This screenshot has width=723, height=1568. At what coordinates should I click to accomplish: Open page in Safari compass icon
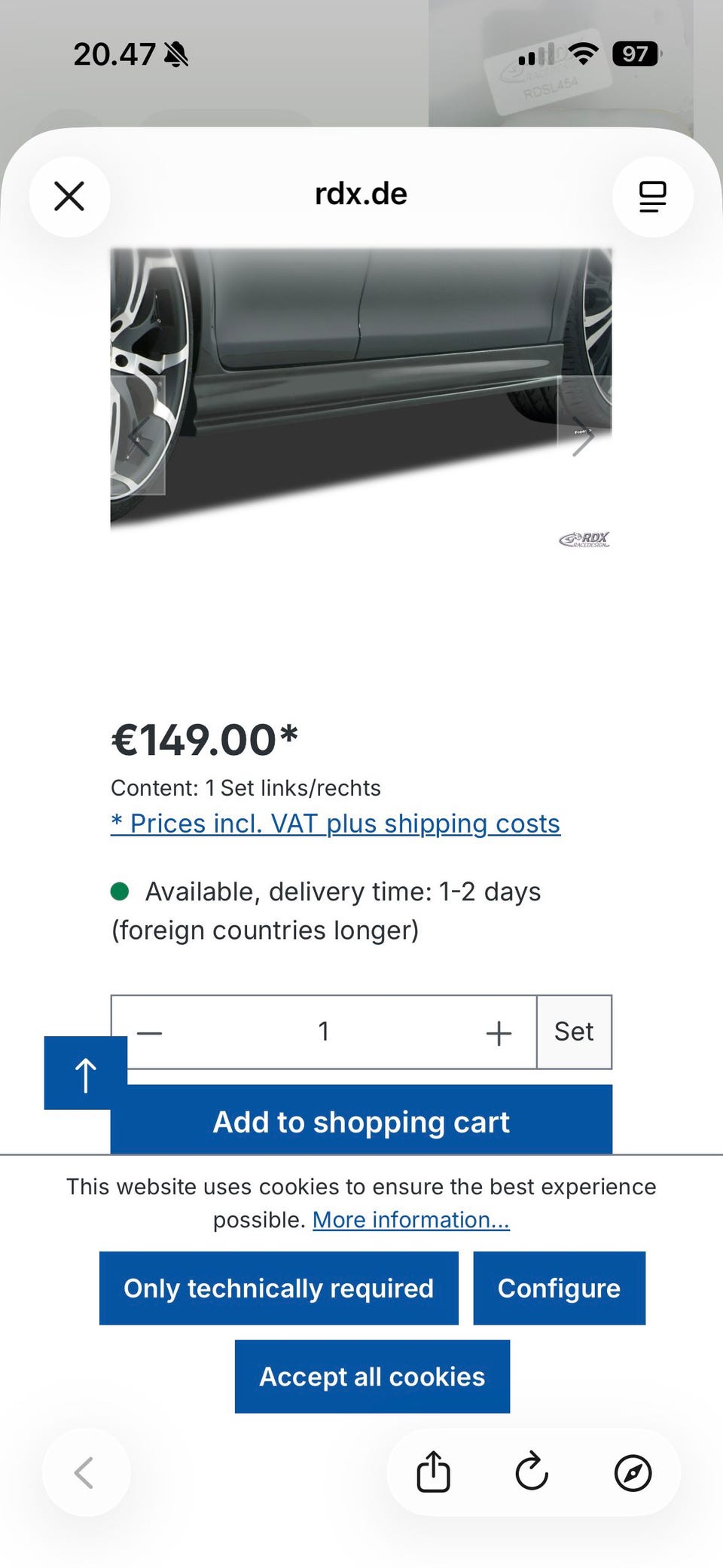pos(633,1472)
